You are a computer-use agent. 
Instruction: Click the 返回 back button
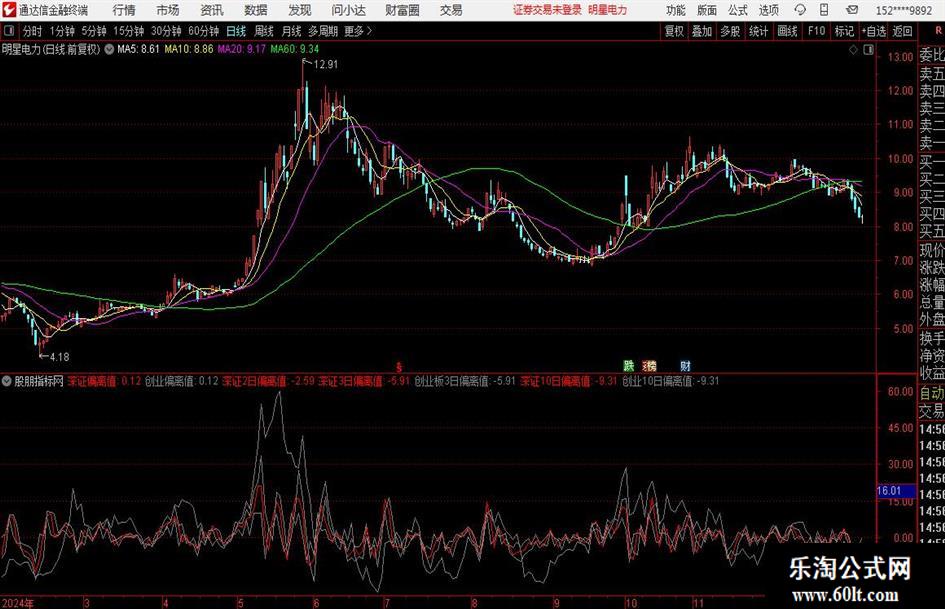[902, 31]
